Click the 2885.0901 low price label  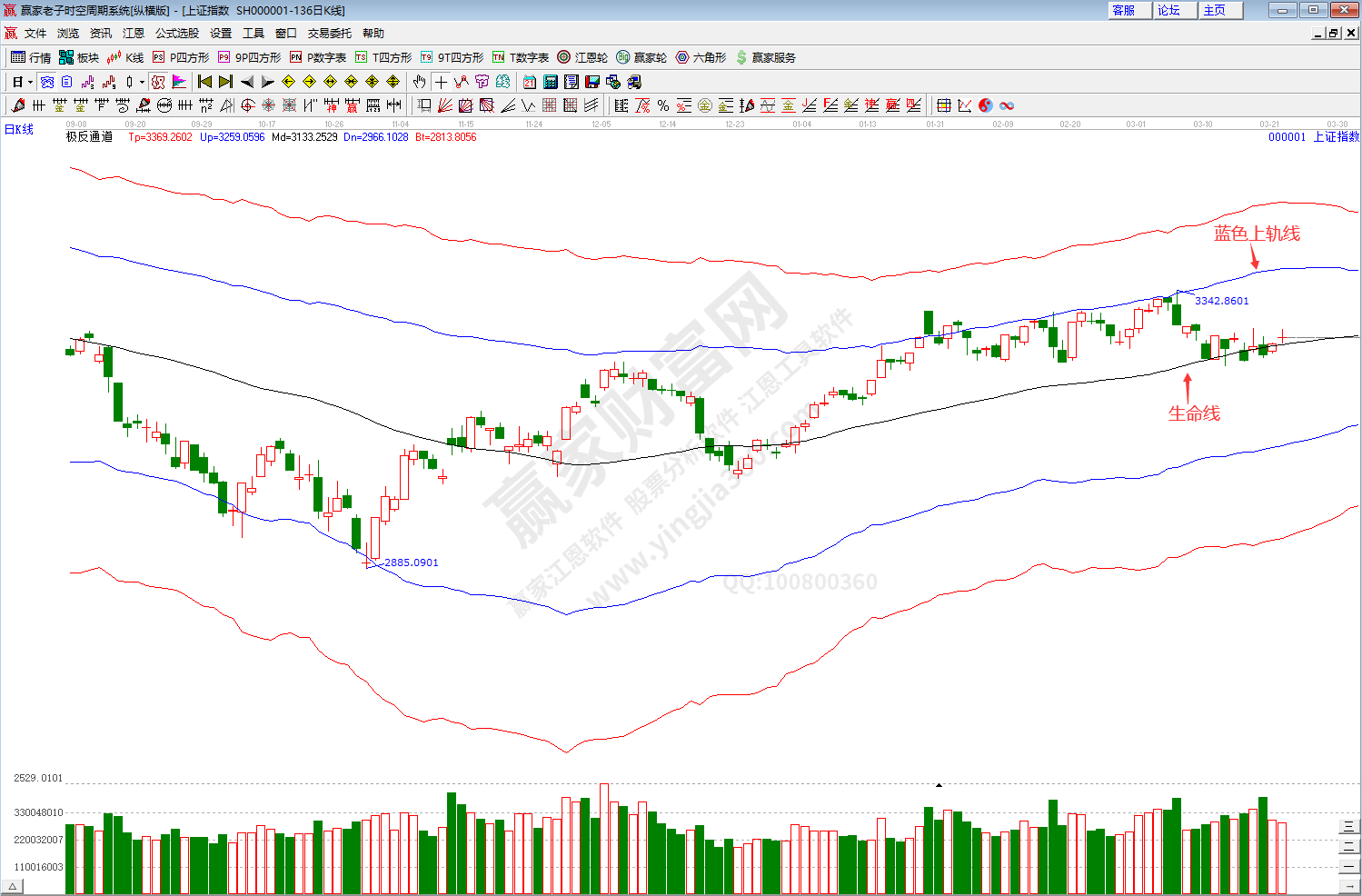point(412,562)
